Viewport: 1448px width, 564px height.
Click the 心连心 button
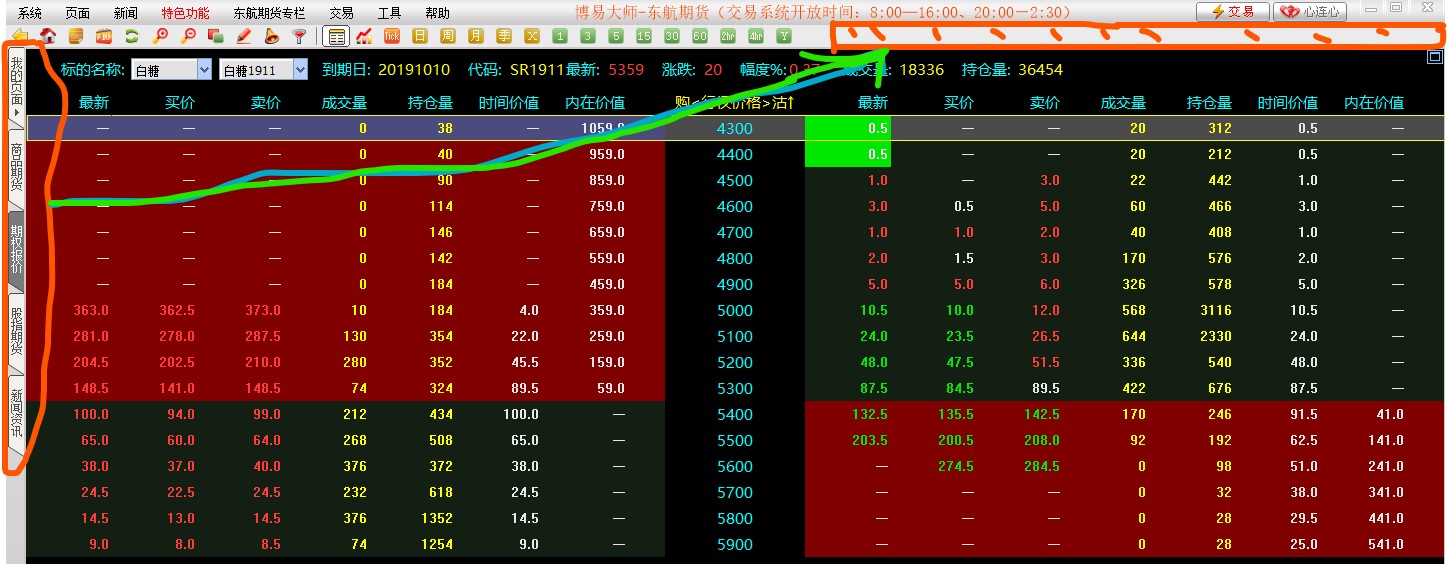pos(1310,12)
